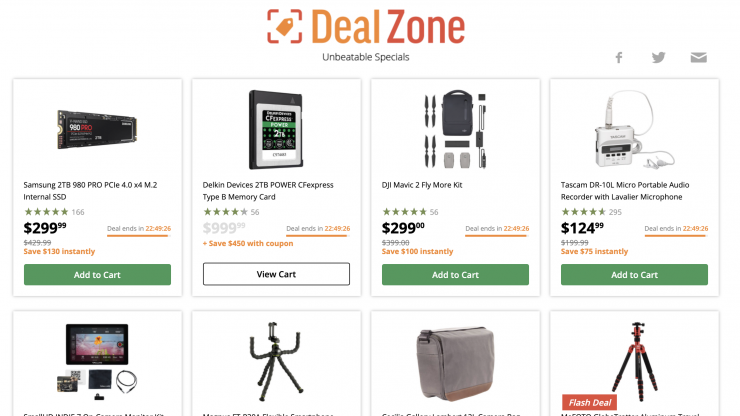Open the Tascam DR-10L recorder image
The width and height of the screenshot is (740, 416).
coord(634,130)
